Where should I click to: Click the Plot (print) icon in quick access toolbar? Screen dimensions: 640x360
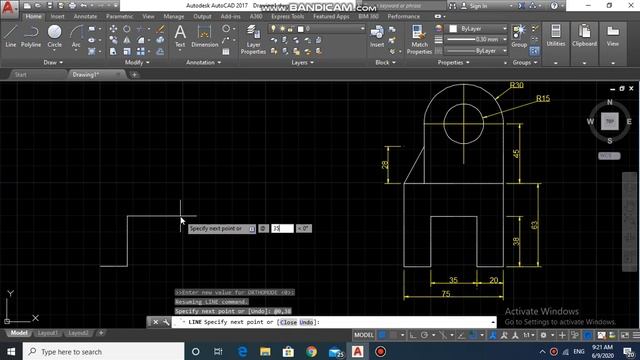[x=72, y=6]
